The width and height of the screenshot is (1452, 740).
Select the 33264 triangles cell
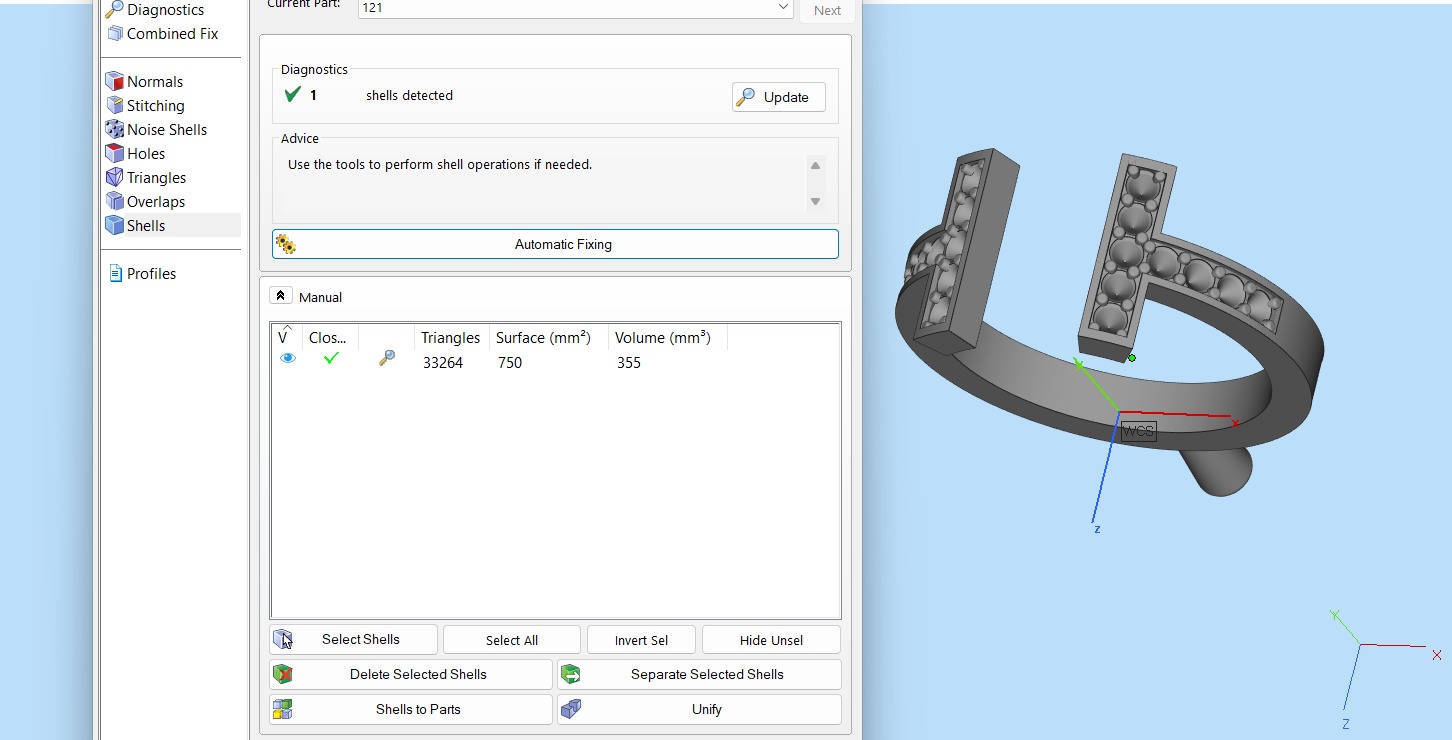click(443, 363)
